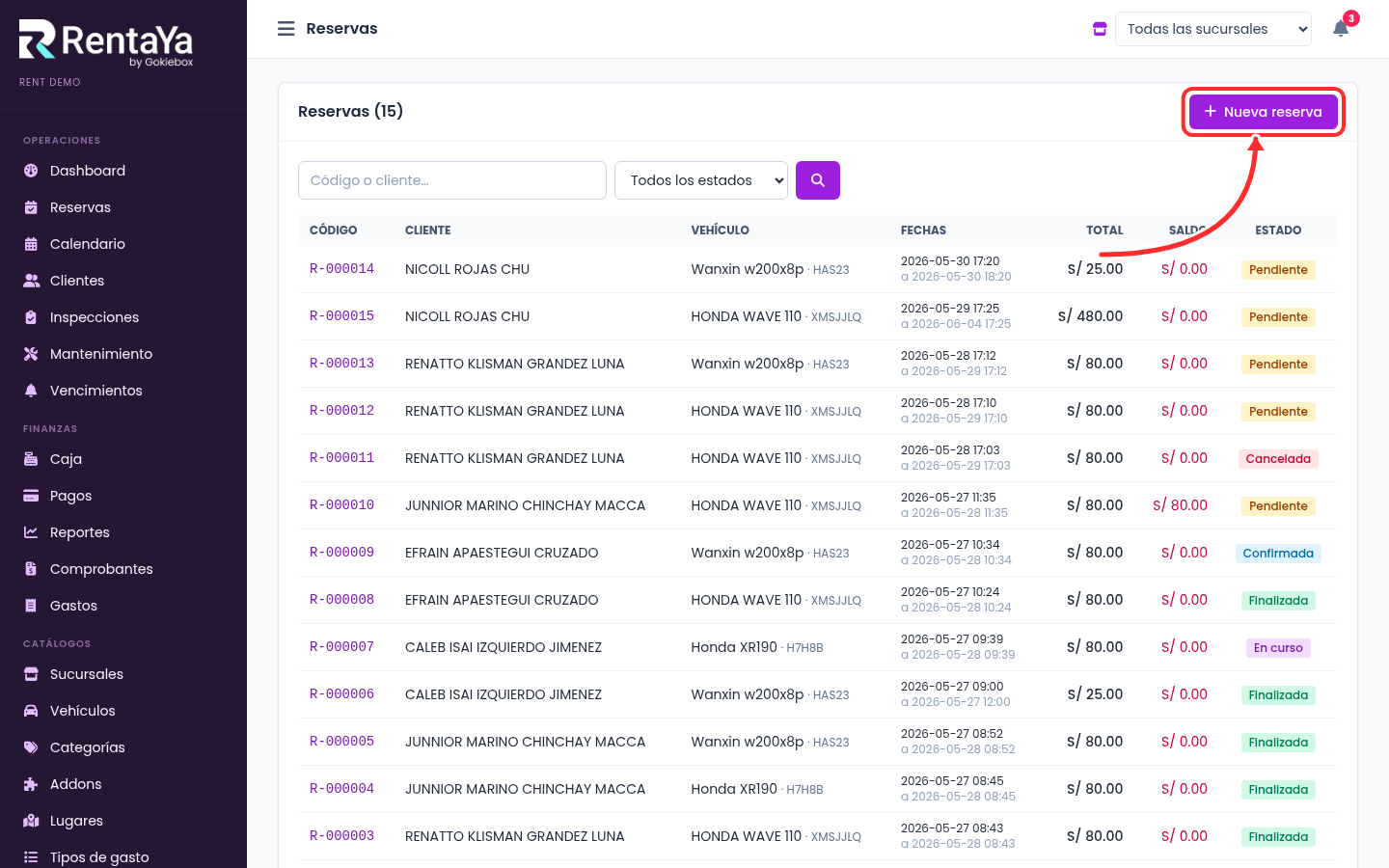Click the VEHÍCULO column header
The height and width of the screenshot is (868, 1389).
coord(721,231)
